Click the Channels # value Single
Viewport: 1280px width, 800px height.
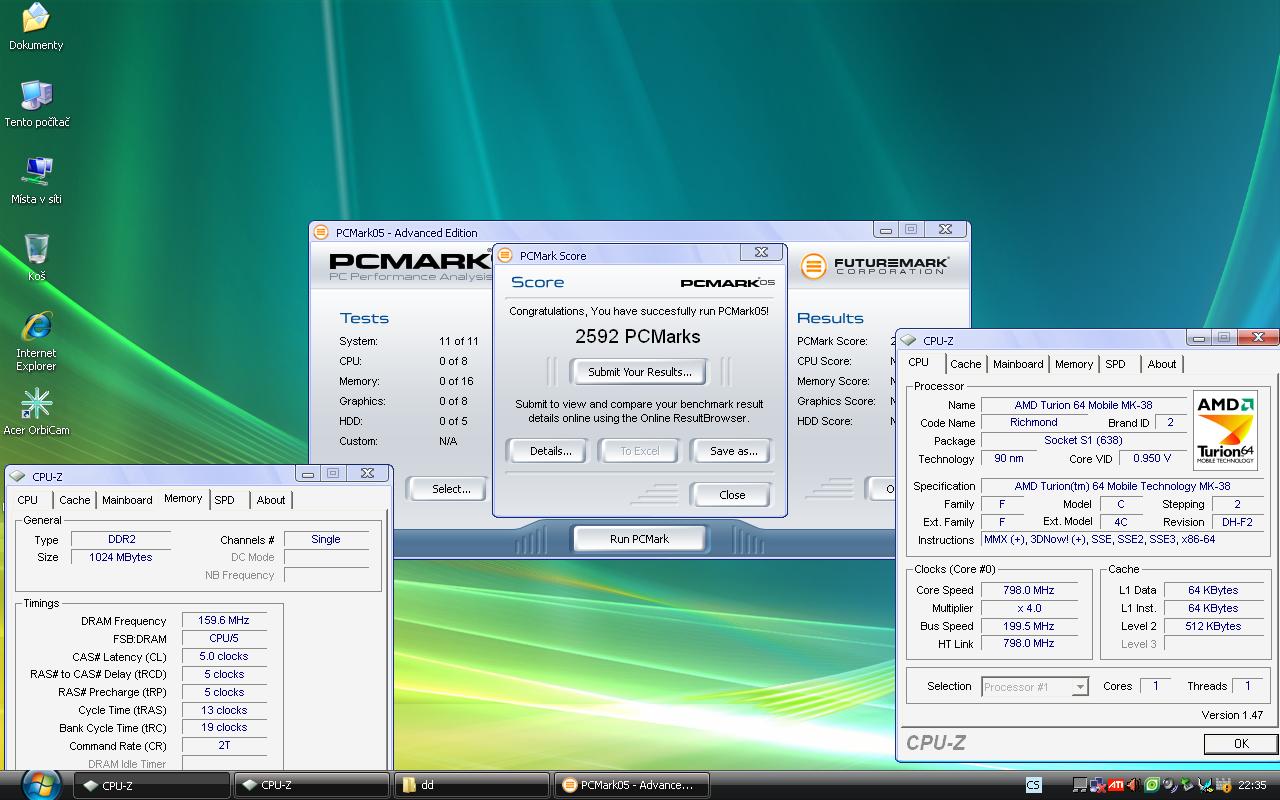pos(326,539)
